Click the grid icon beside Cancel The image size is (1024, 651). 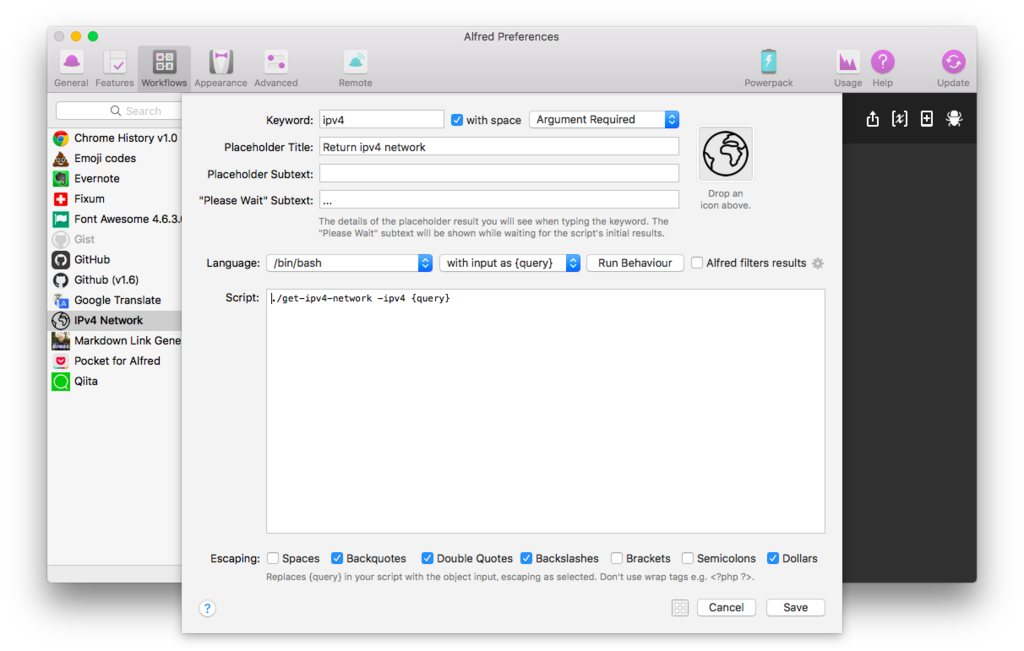click(x=680, y=608)
